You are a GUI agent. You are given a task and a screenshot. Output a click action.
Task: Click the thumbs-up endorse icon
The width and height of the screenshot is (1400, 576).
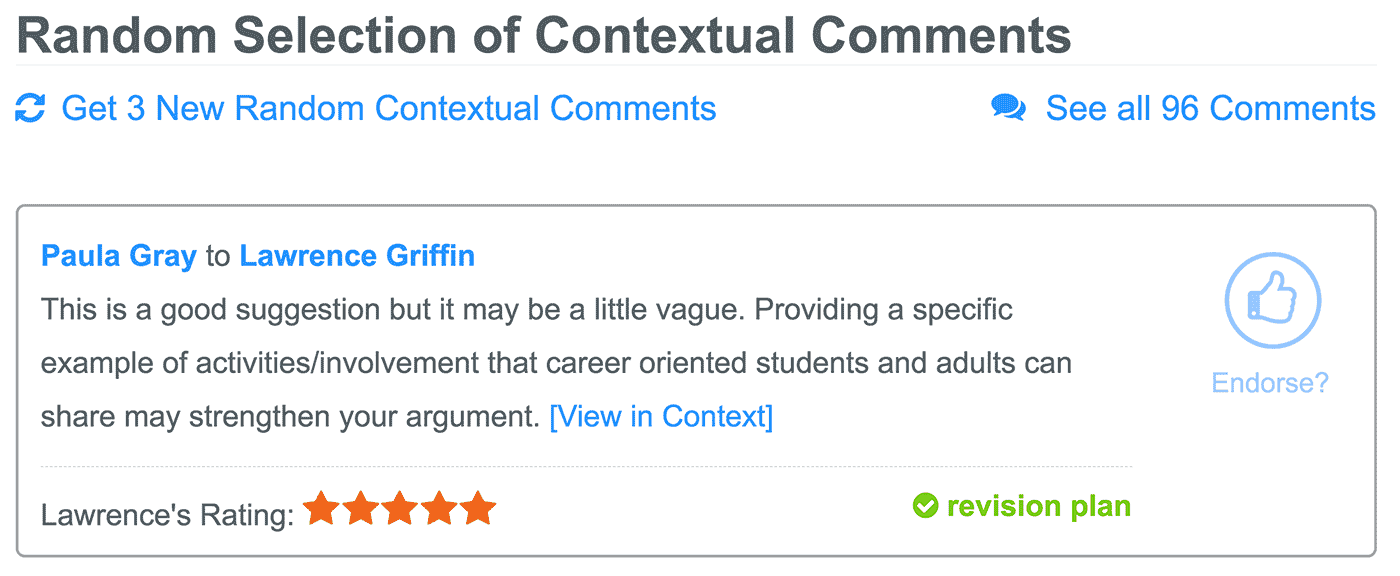coord(1272,300)
